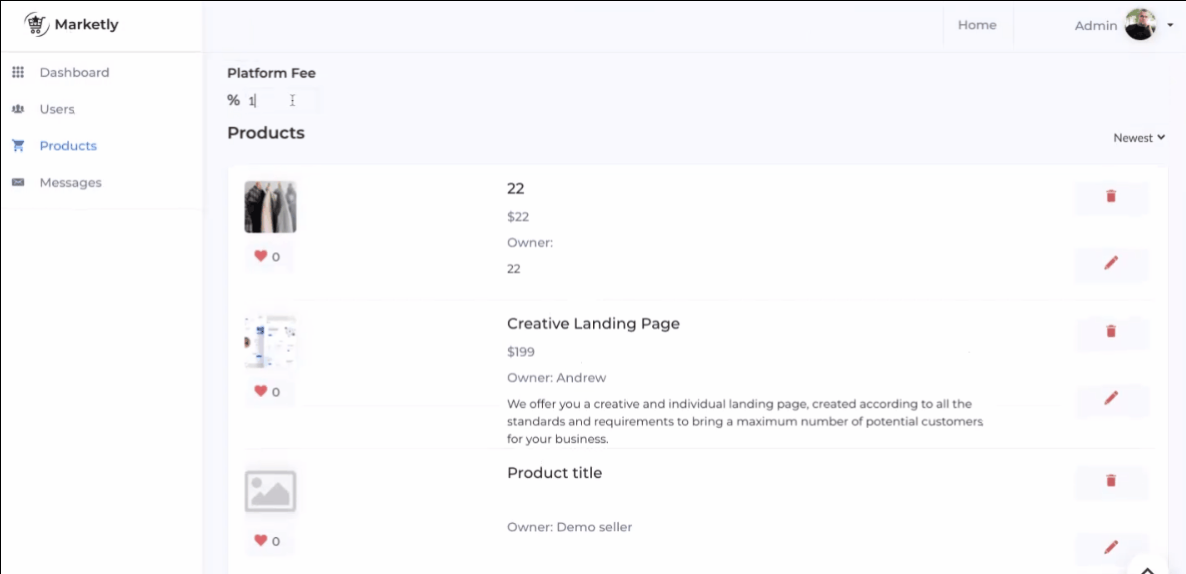
Task: Like the product titled 22
Action: coord(262,256)
